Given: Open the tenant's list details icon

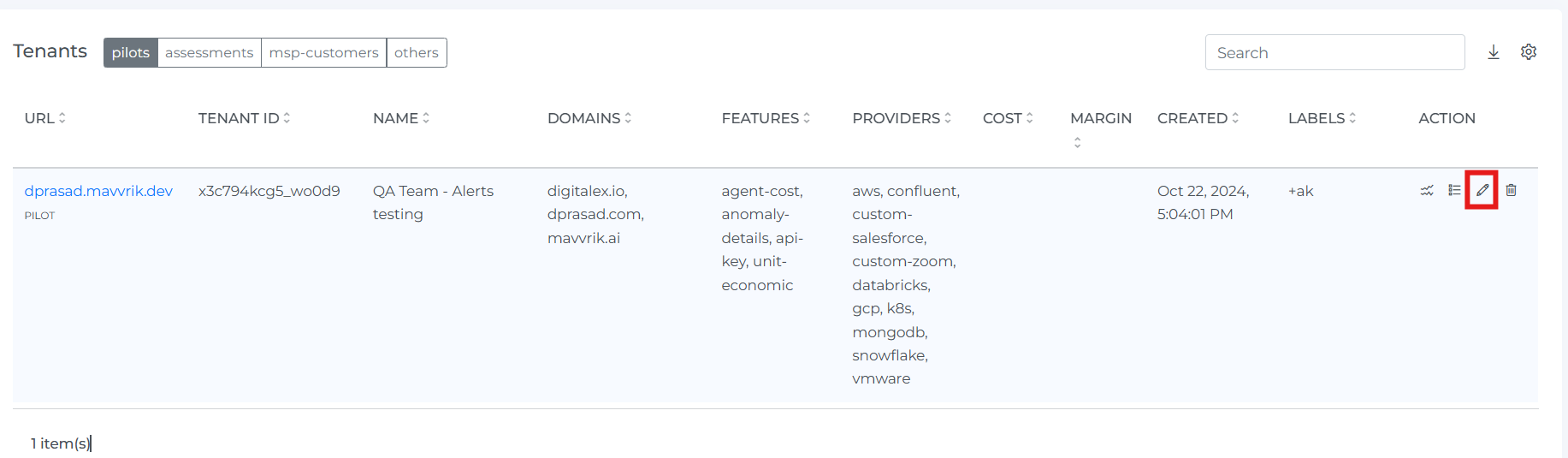Looking at the screenshot, I should point(1453,190).
